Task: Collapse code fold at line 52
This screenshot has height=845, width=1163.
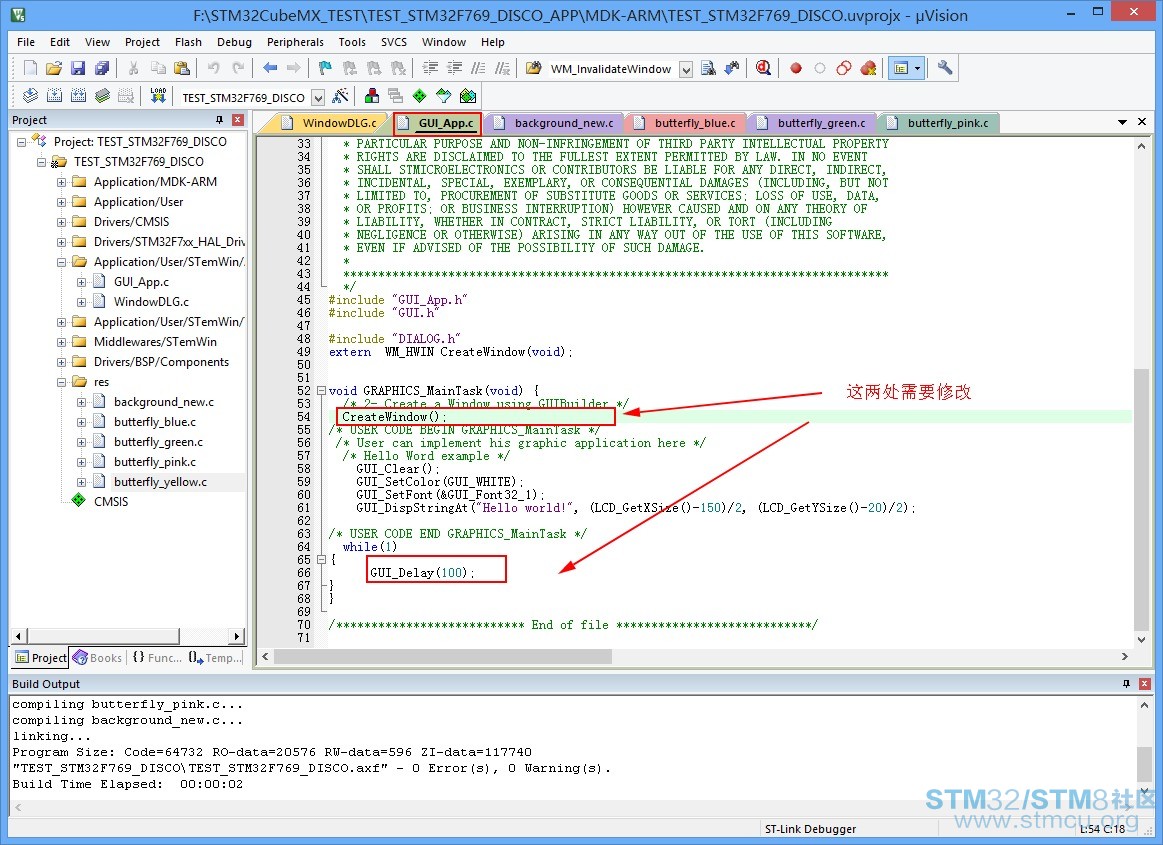Action: click(x=321, y=390)
